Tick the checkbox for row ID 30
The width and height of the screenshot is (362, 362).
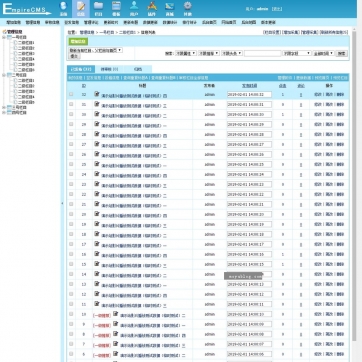[x=71, y=114]
